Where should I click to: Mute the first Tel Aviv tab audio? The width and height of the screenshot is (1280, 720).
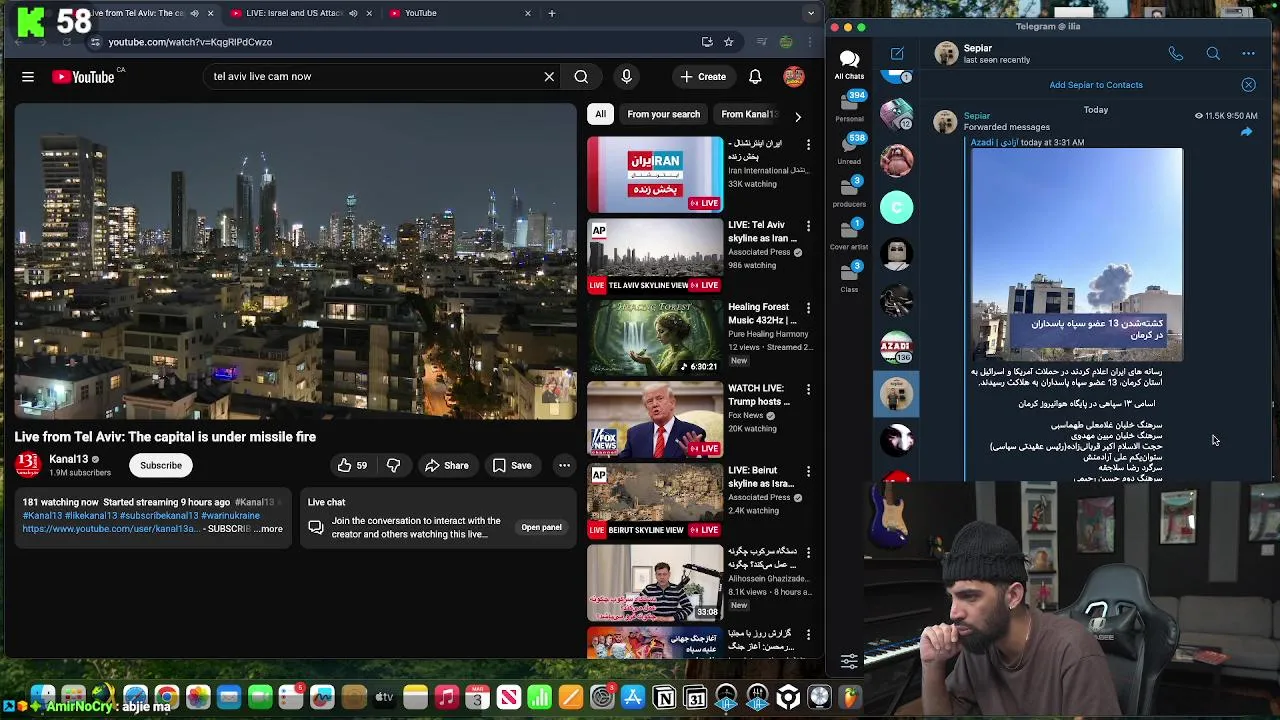194,13
